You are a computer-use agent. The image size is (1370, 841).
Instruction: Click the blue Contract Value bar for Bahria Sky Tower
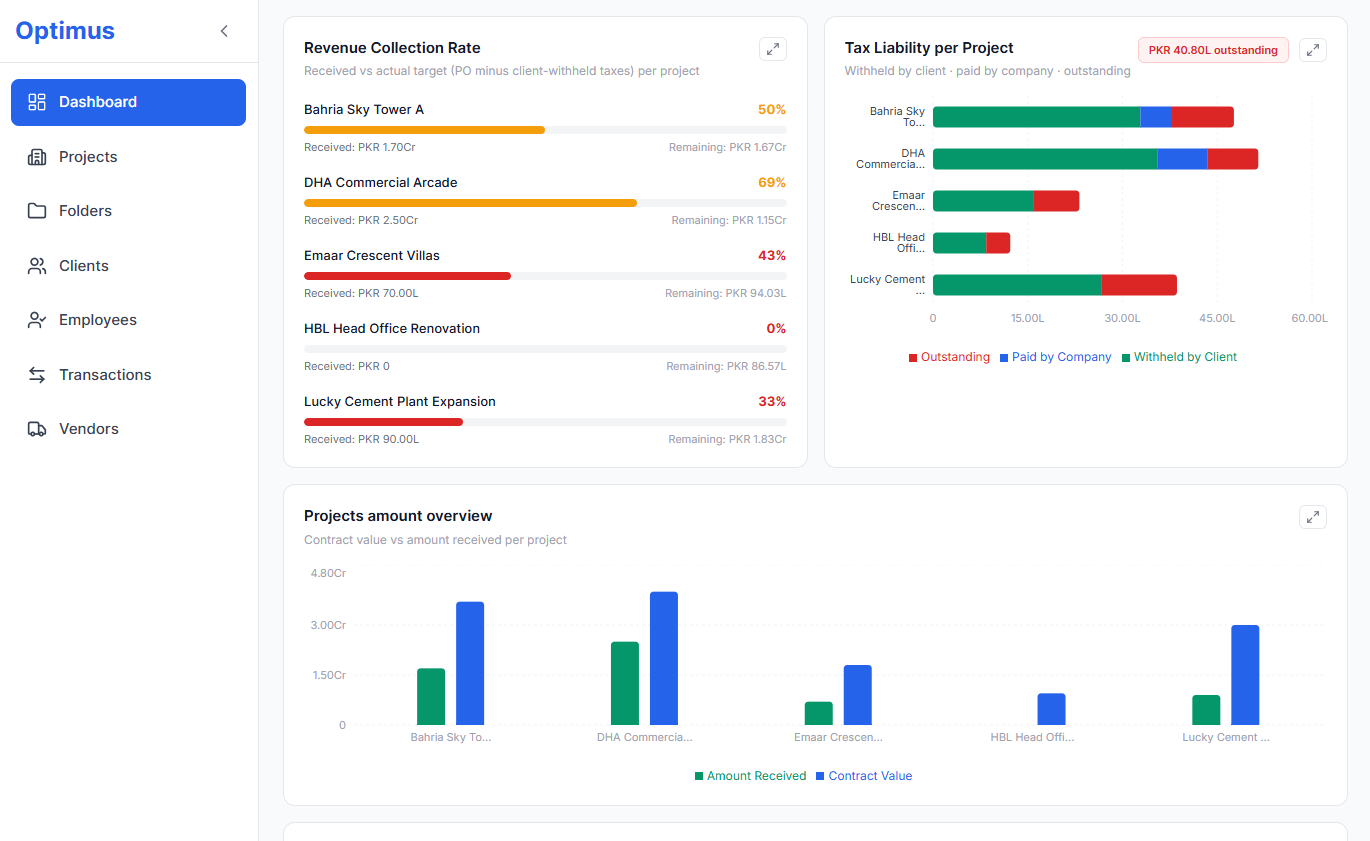tap(470, 663)
